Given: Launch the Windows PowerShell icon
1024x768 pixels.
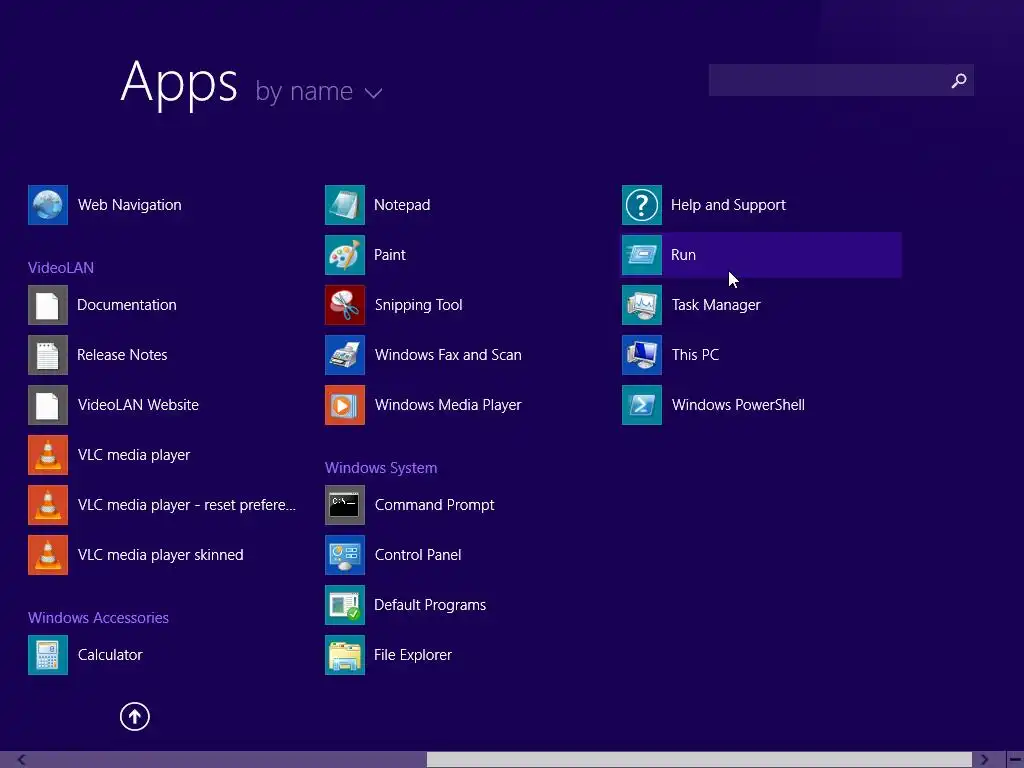Looking at the screenshot, I should (x=642, y=405).
